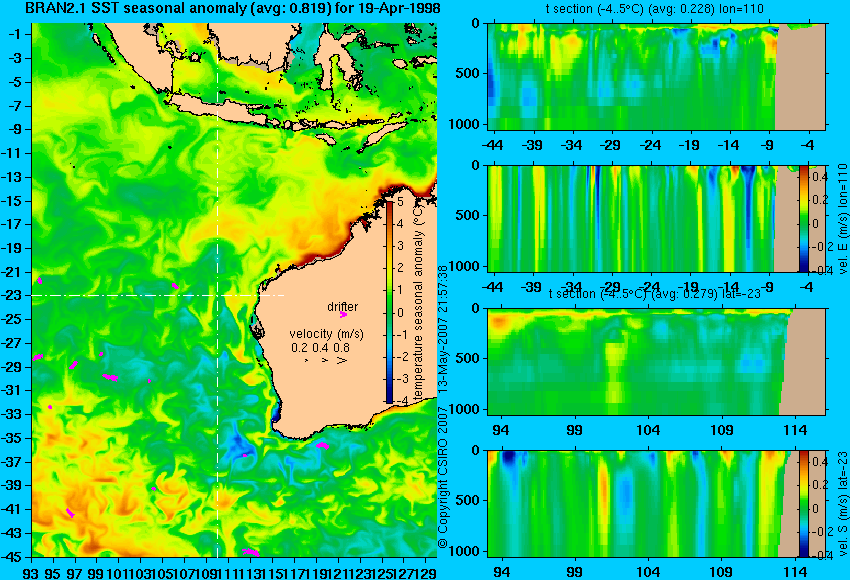Click the '93' longitude tick below the map
The height and width of the screenshot is (580, 850).
tap(31, 573)
